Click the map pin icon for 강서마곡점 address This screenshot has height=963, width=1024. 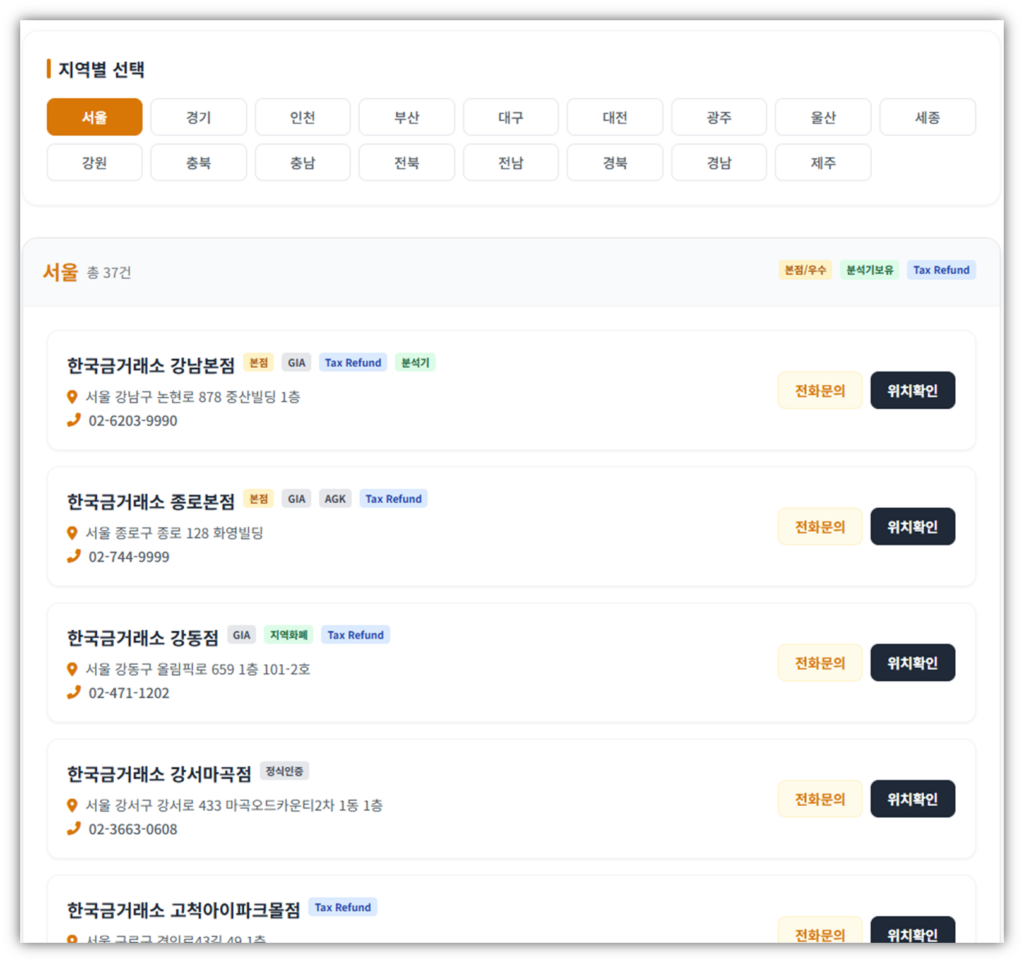[72, 805]
